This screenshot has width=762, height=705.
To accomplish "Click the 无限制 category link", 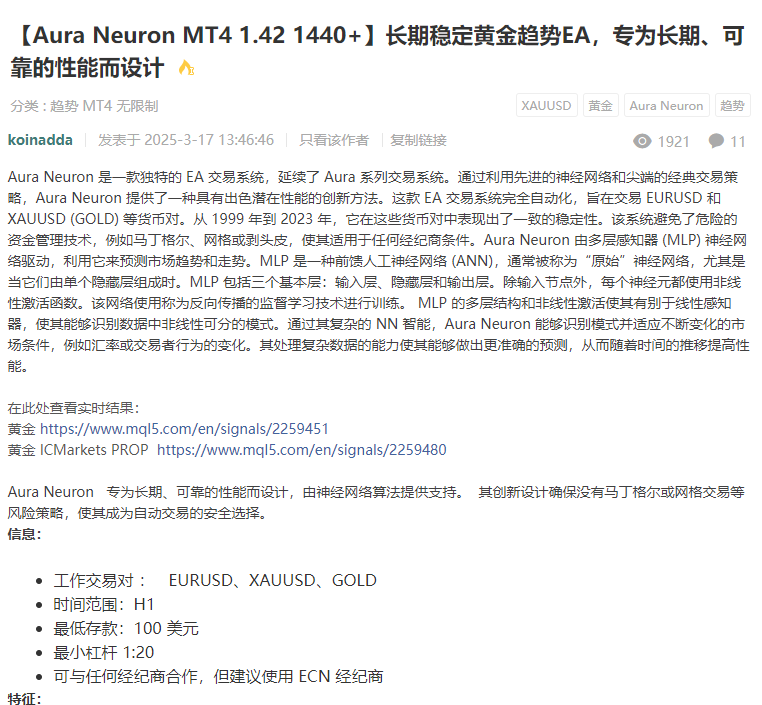I will [x=138, y=106].
